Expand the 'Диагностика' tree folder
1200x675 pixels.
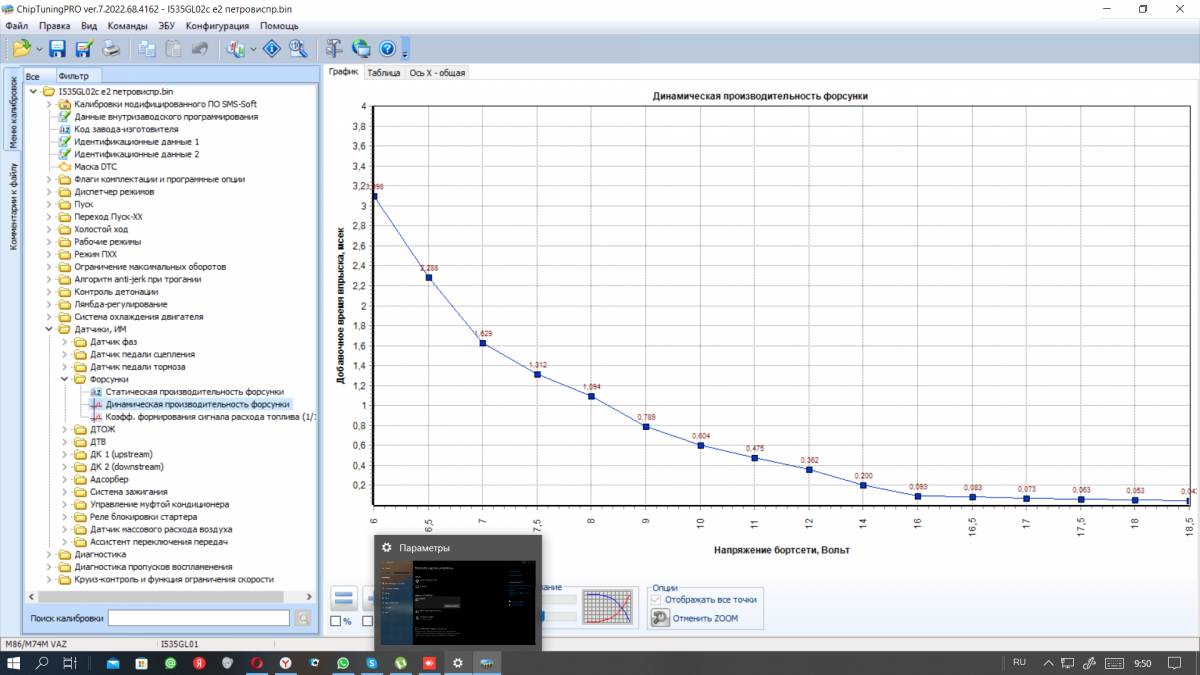coord(49,554)
